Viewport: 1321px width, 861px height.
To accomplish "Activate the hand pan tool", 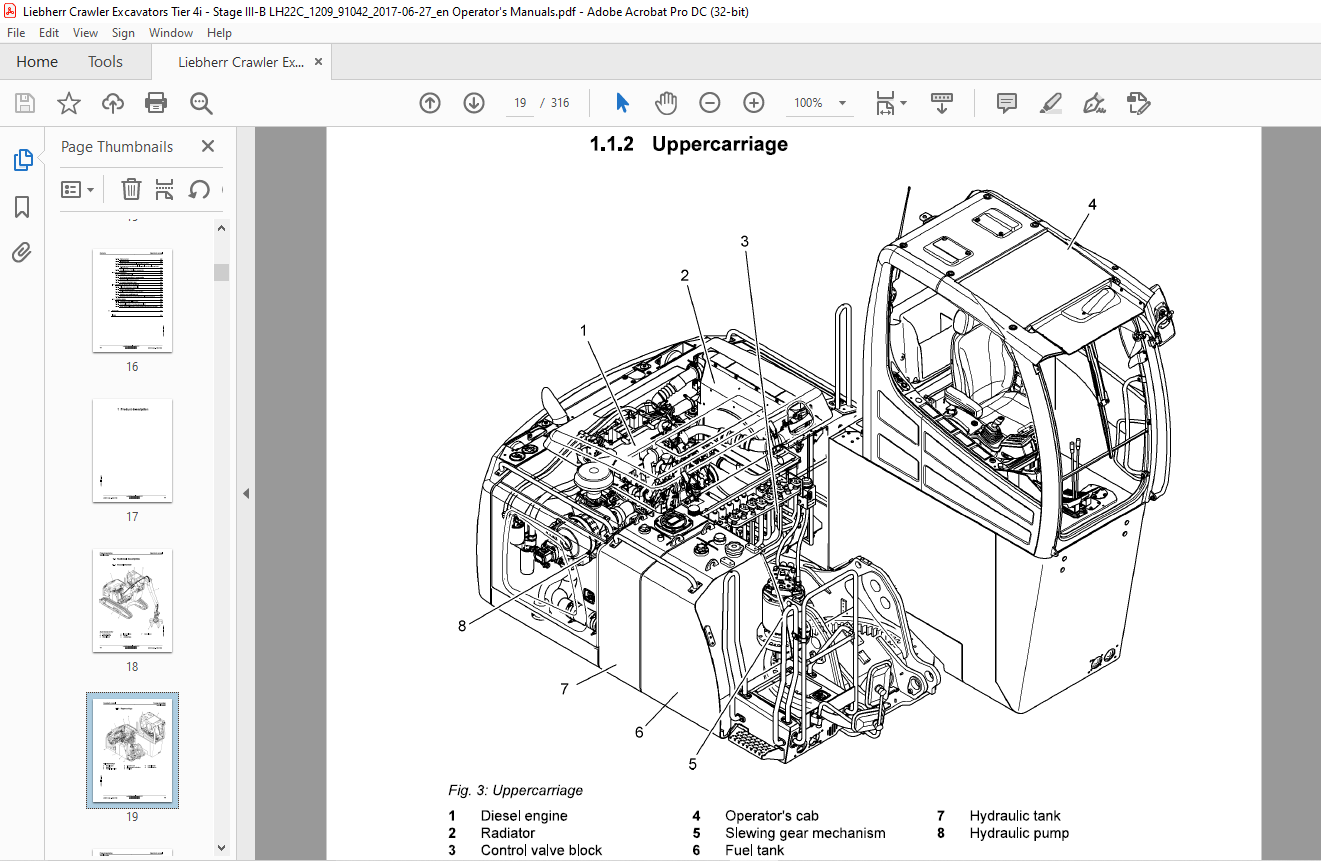I will pyautogui.click(x=666, y=103).
